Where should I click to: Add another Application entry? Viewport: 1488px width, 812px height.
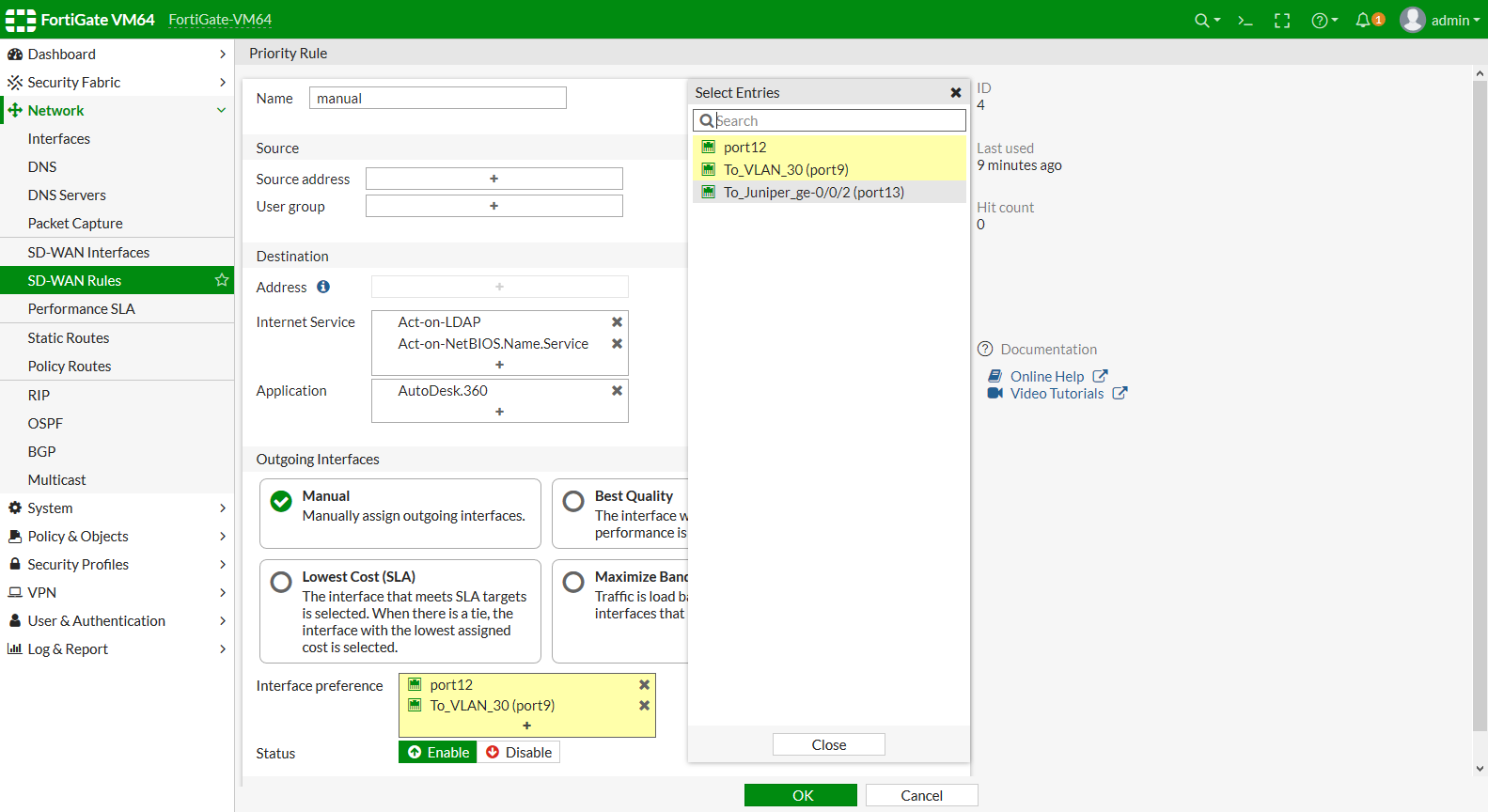tap(500, 412)
